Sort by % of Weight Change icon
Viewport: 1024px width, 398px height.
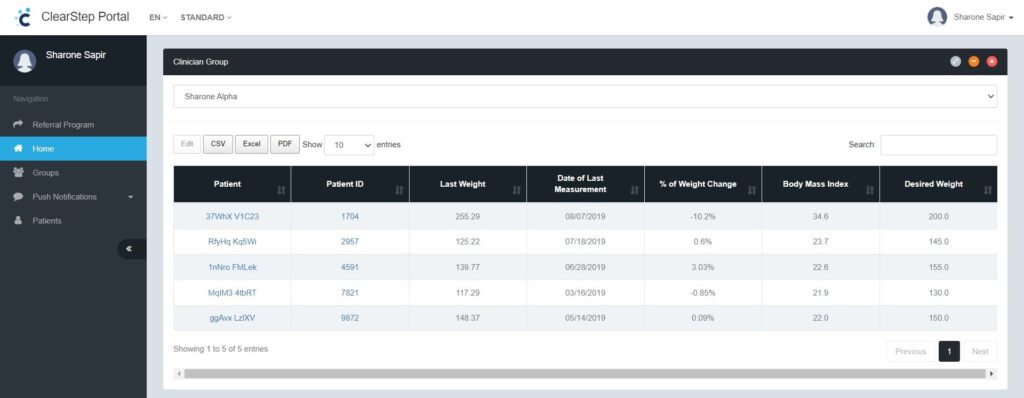pyautogui.click(x=752, y=190)
